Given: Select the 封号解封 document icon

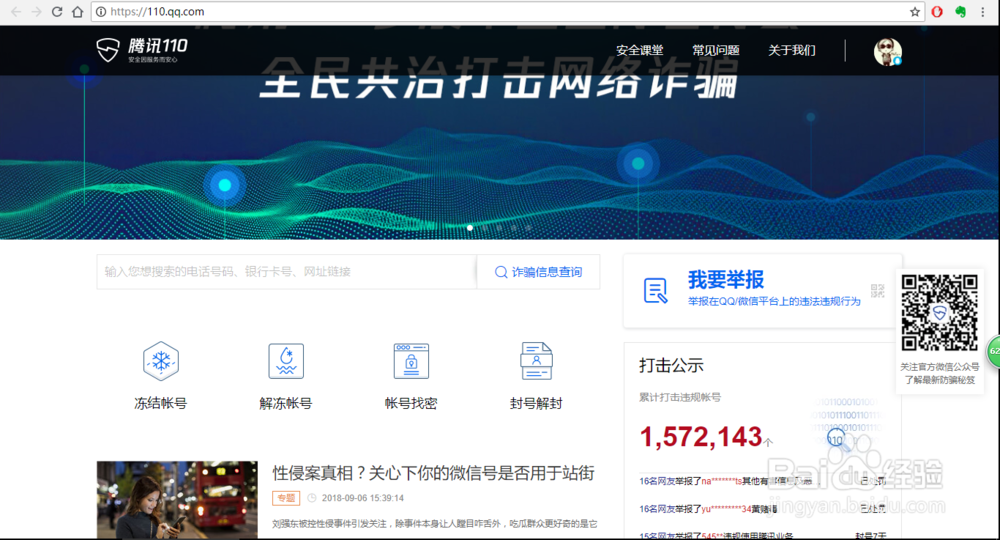Looking at the screenshot, I should point(536,361).
